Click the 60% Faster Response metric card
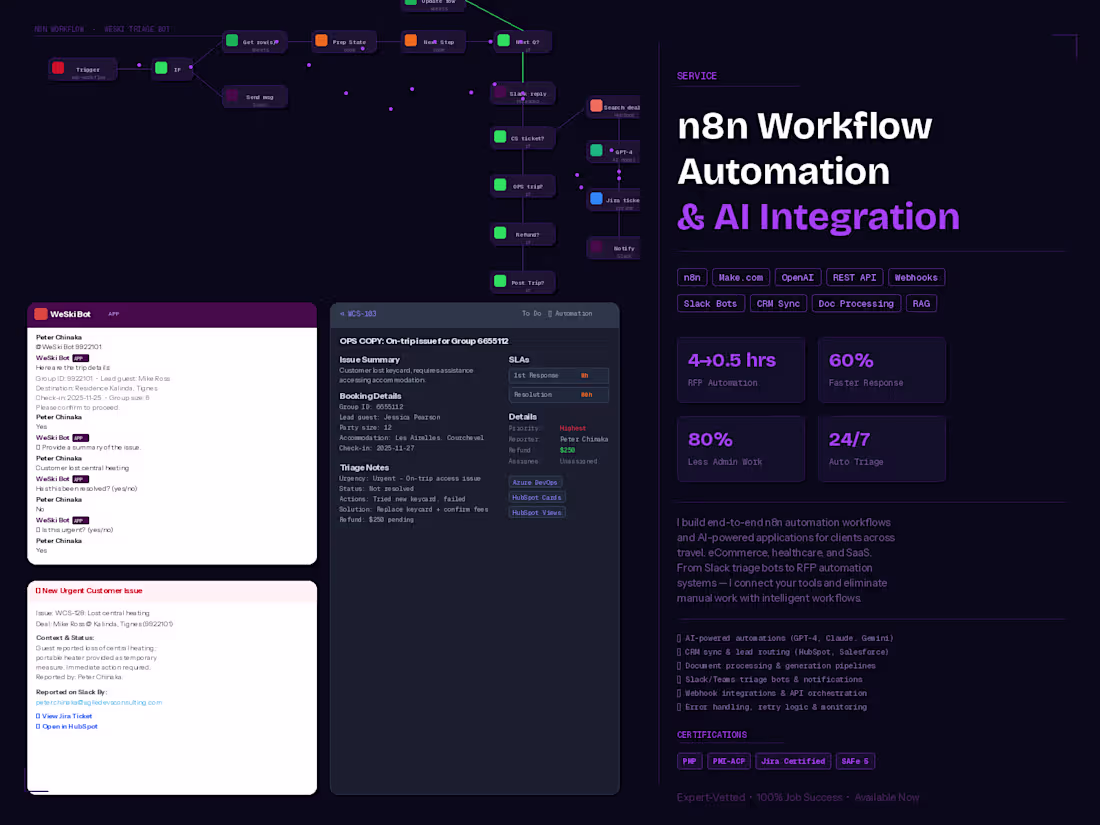The image size is (1100, 825). pyautogui.click(x=881, y=370)
